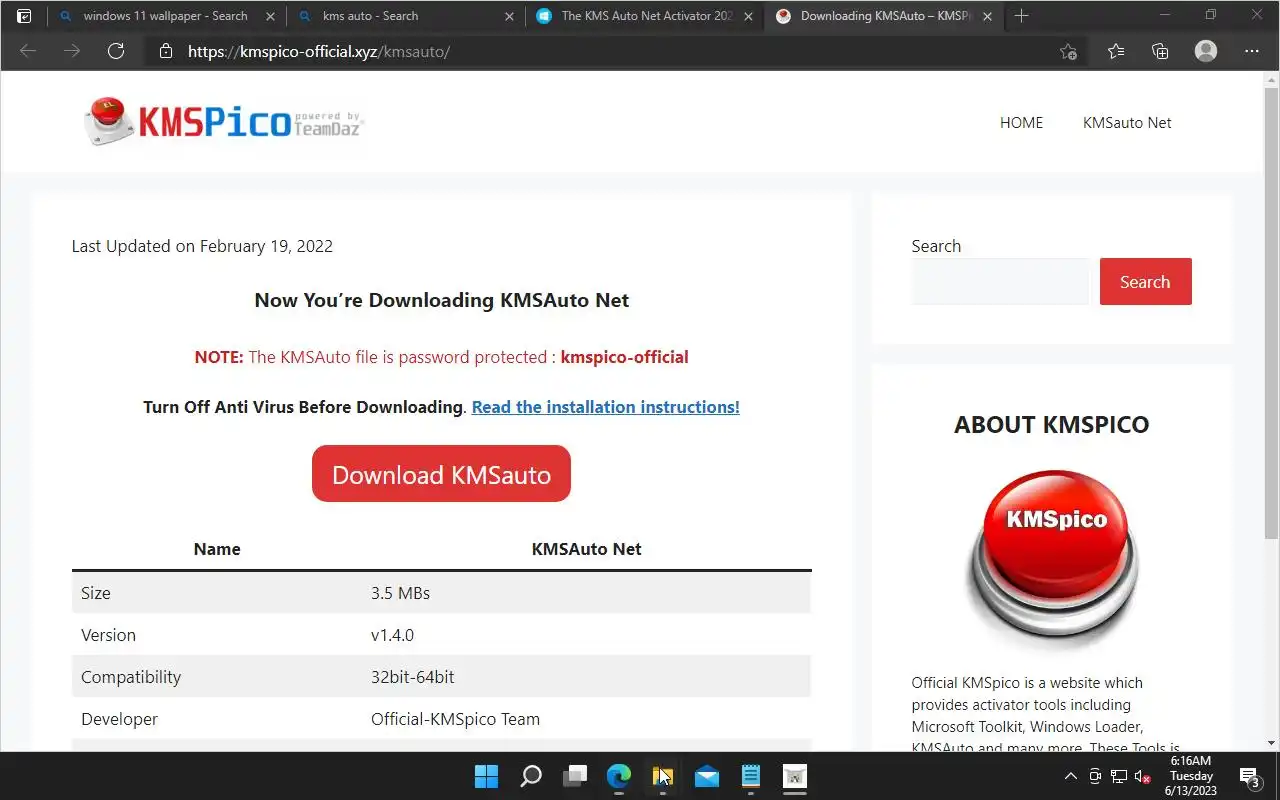The image size is (1280, 800).
Task: Go forward to next page
Action: tap(72, 51)
